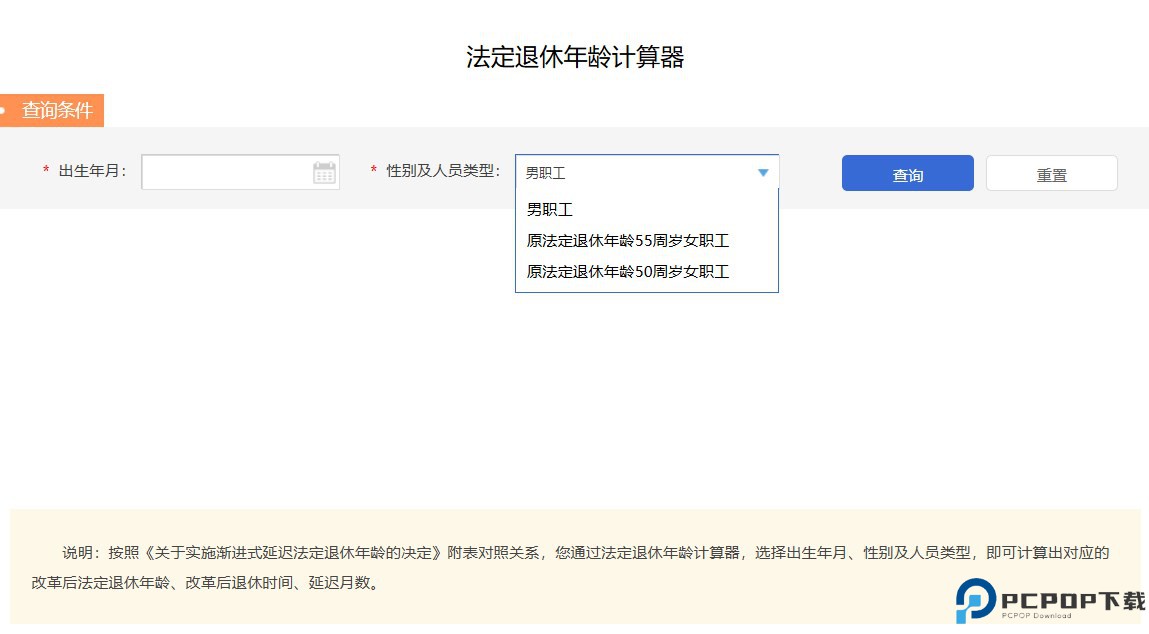Click the page title 法定退休年龄计算器
This screenshot has height=634, width=1149.
(x=574, y=57)
